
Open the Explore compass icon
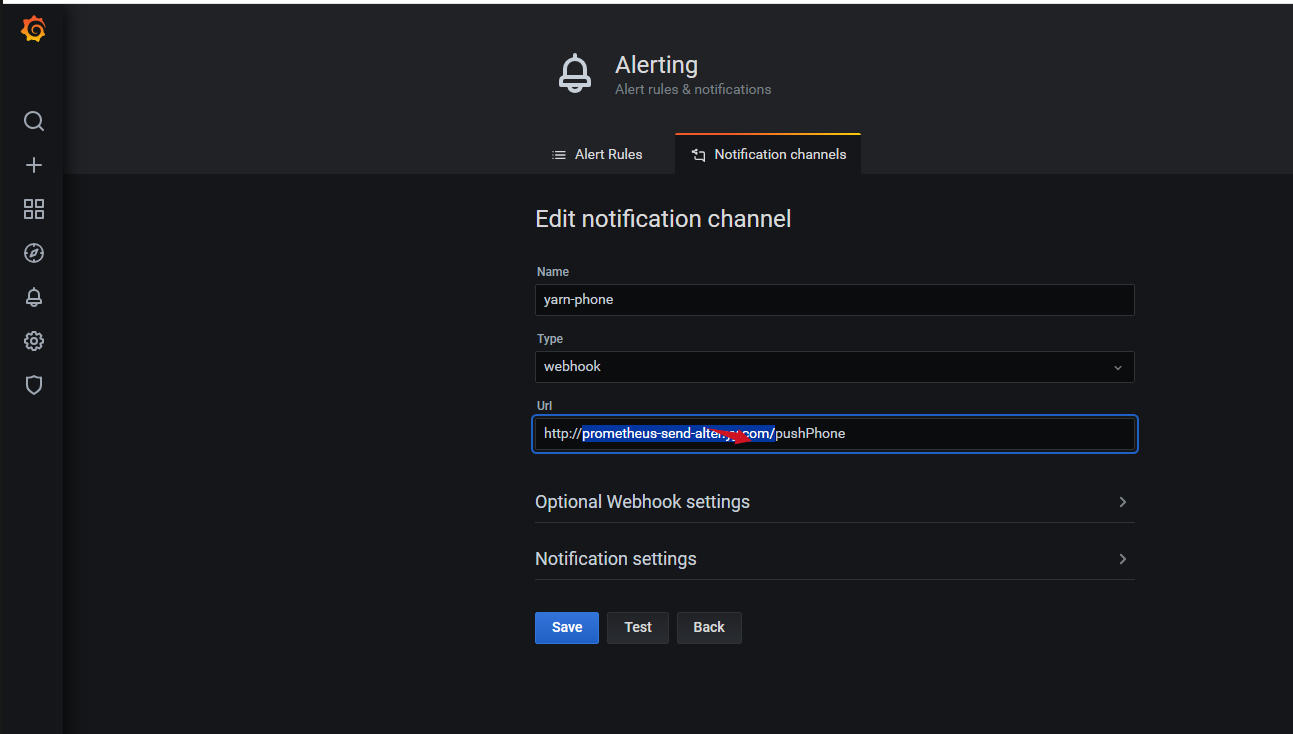point(34,253)
